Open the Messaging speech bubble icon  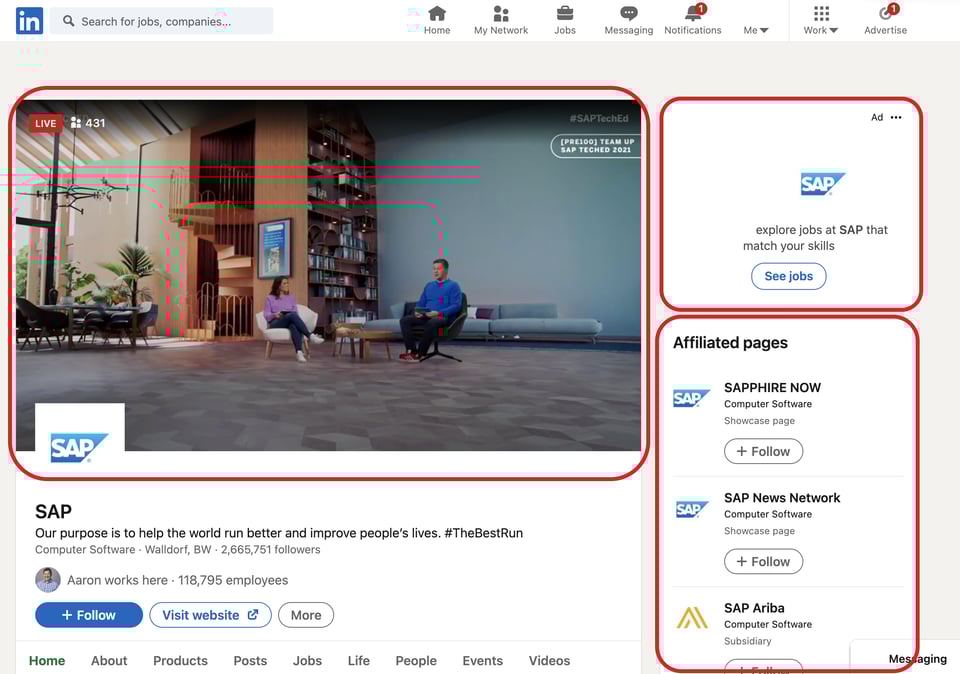pos(629,13)
